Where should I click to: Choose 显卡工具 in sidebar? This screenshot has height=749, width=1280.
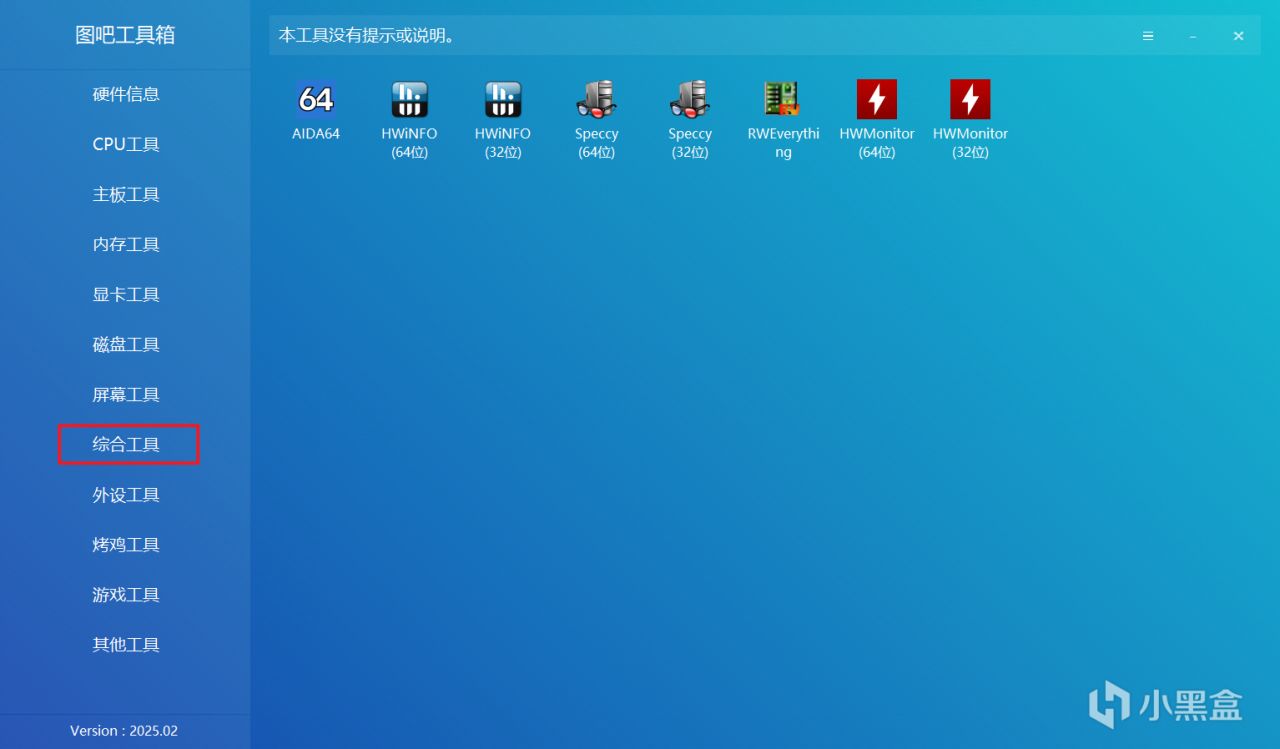pyautogui.click(x=126, y=294)
